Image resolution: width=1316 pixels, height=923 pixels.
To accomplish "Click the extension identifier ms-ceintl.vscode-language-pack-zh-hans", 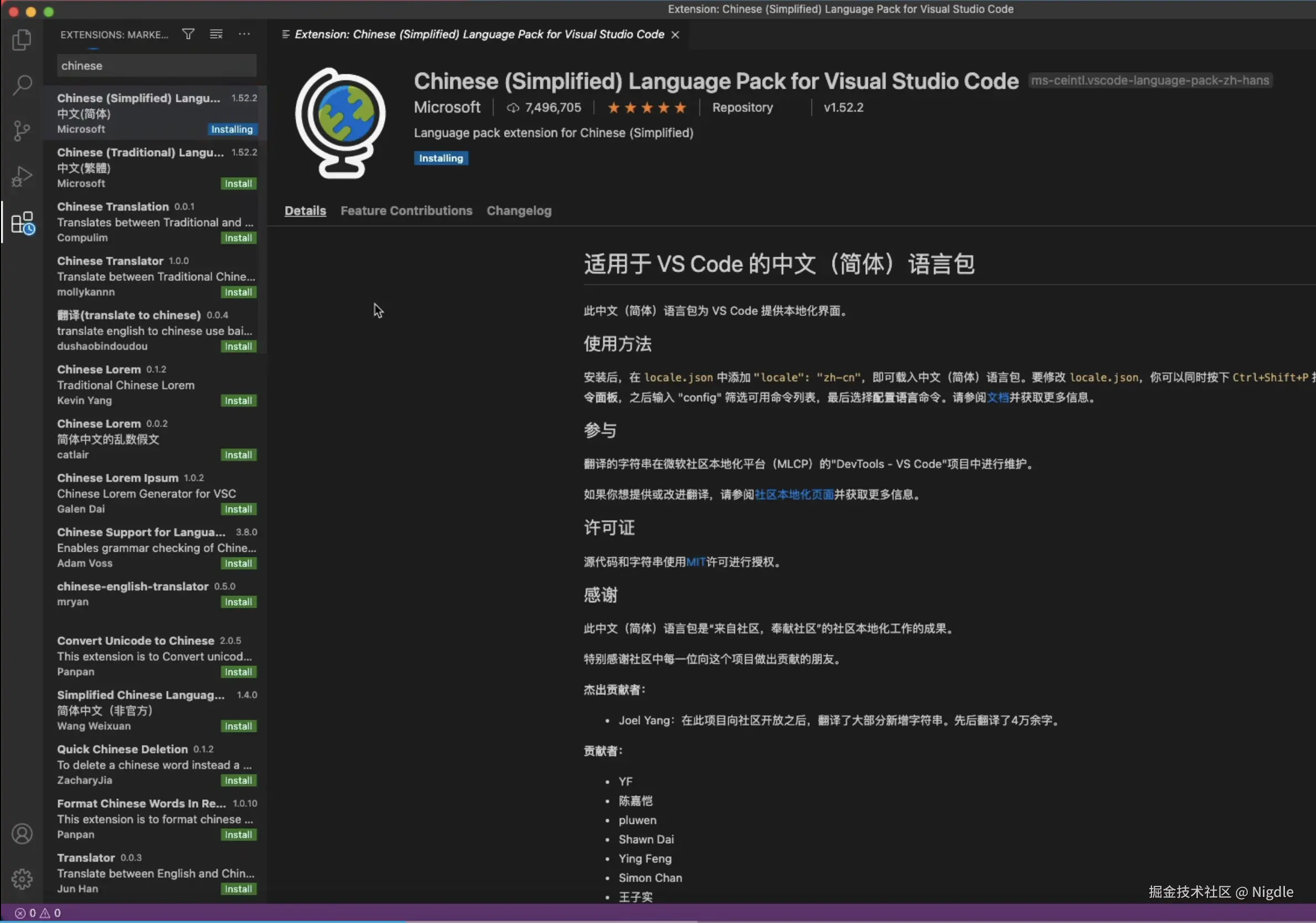I will pyautogui.click(x=1150, y=81).
